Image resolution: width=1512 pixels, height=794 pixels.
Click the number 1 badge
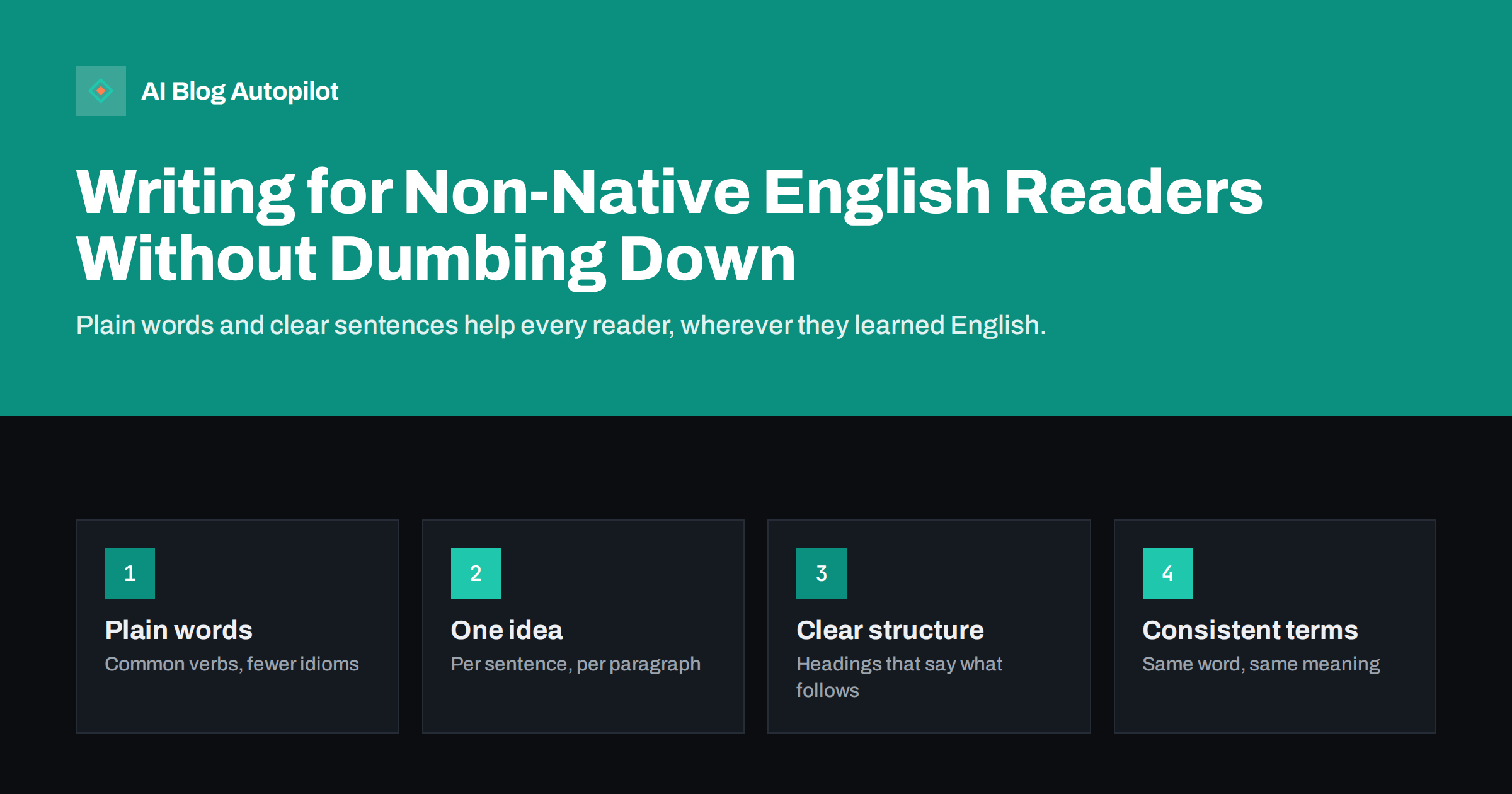130,573
